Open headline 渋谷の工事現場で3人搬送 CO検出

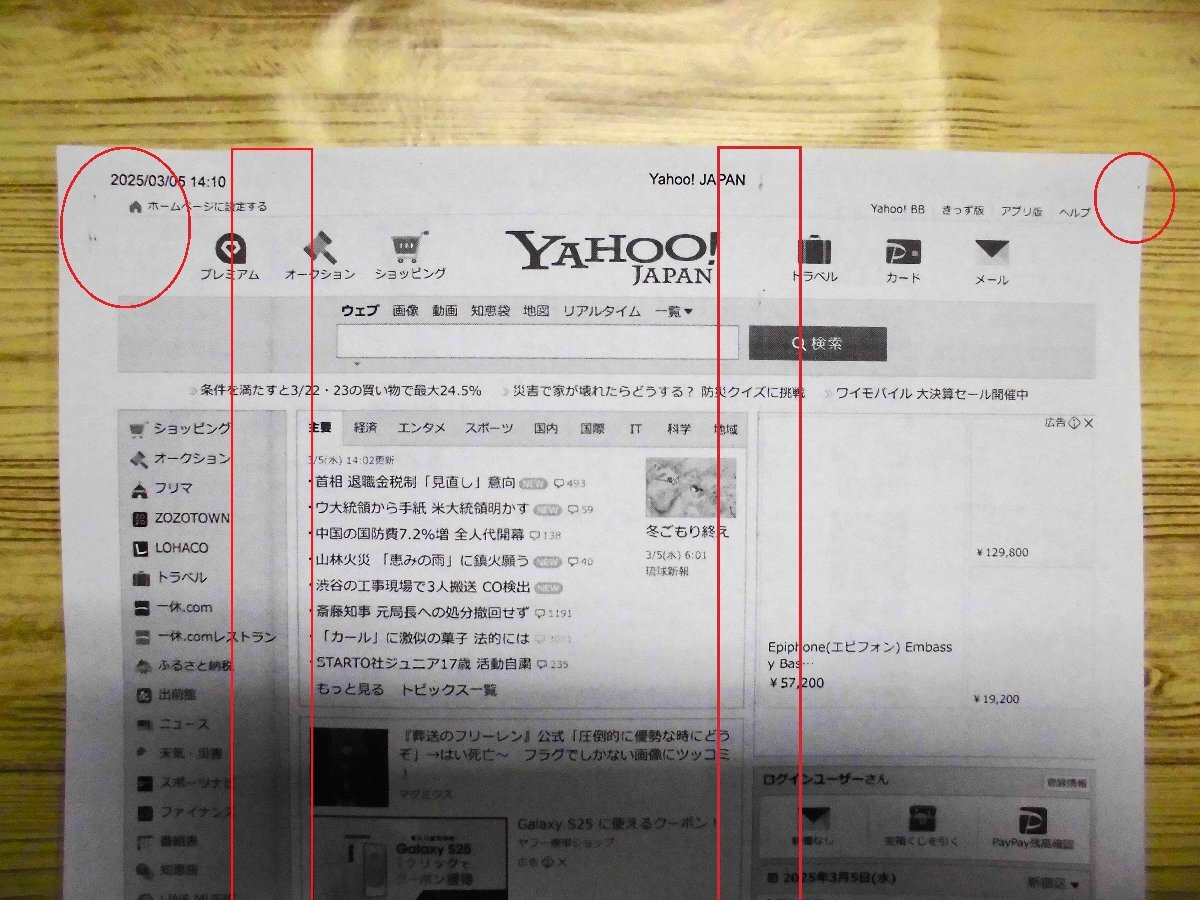click(x=422, y=586)
